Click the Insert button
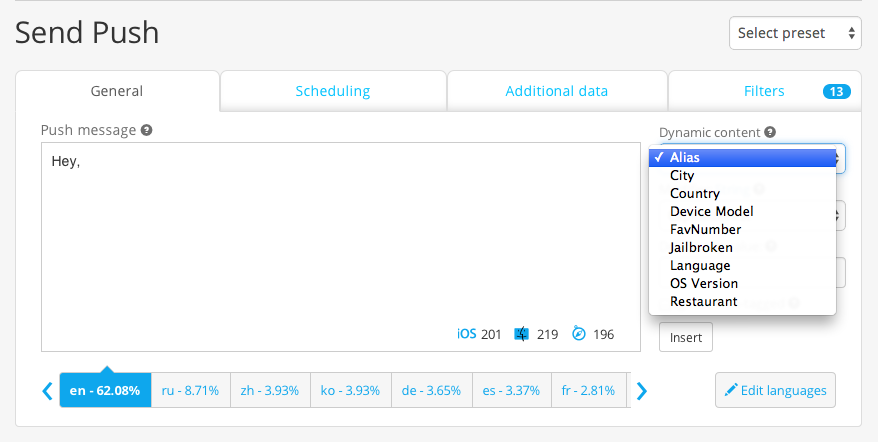 point(685,337)
